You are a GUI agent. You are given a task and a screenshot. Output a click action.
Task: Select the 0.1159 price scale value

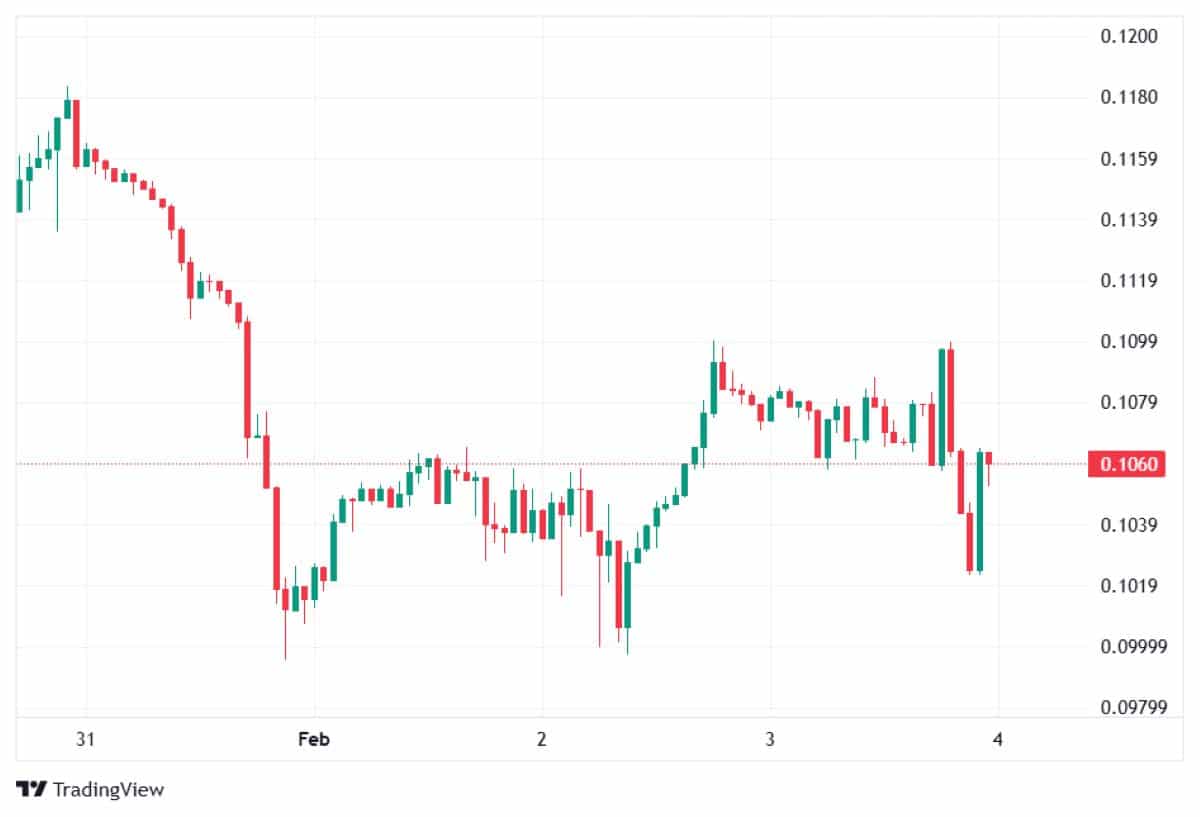pyautogui.click(x=1128, y=159)
